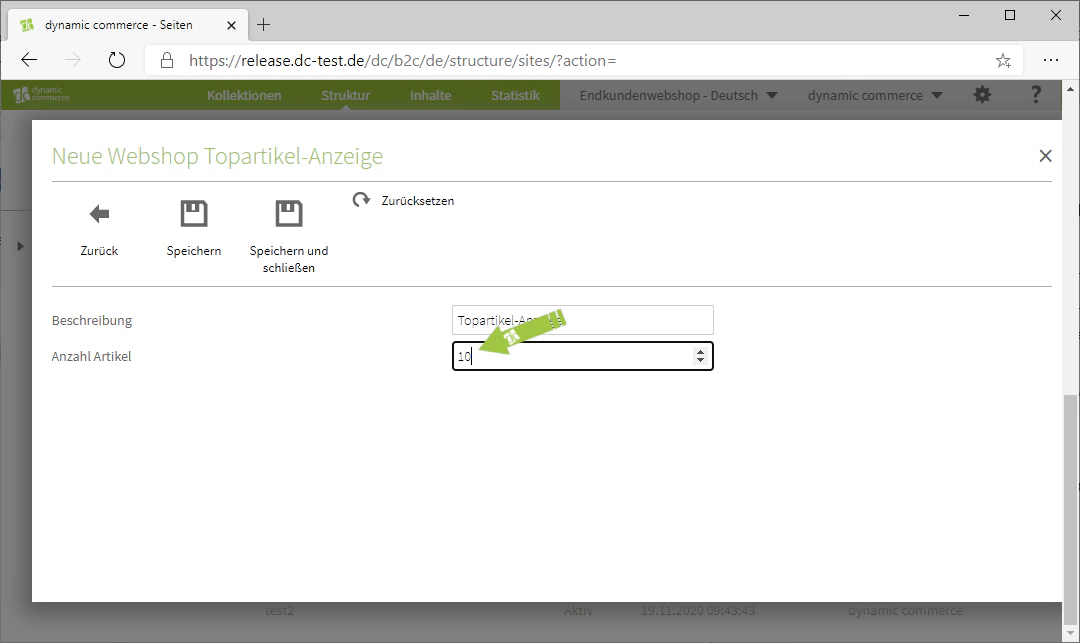Click the Speichern floppy disk icon
Viewport: 1080px width, 643px height.
point(194,213)
